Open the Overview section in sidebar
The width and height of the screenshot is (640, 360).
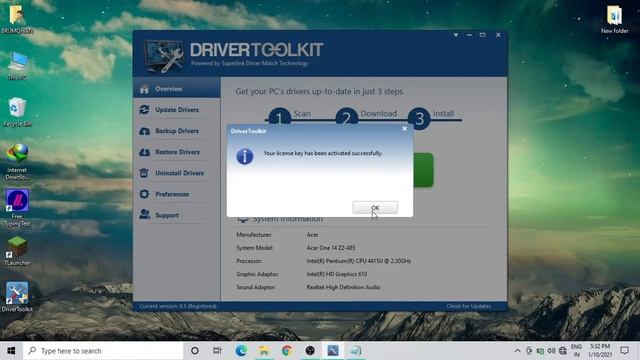(177, 89)
